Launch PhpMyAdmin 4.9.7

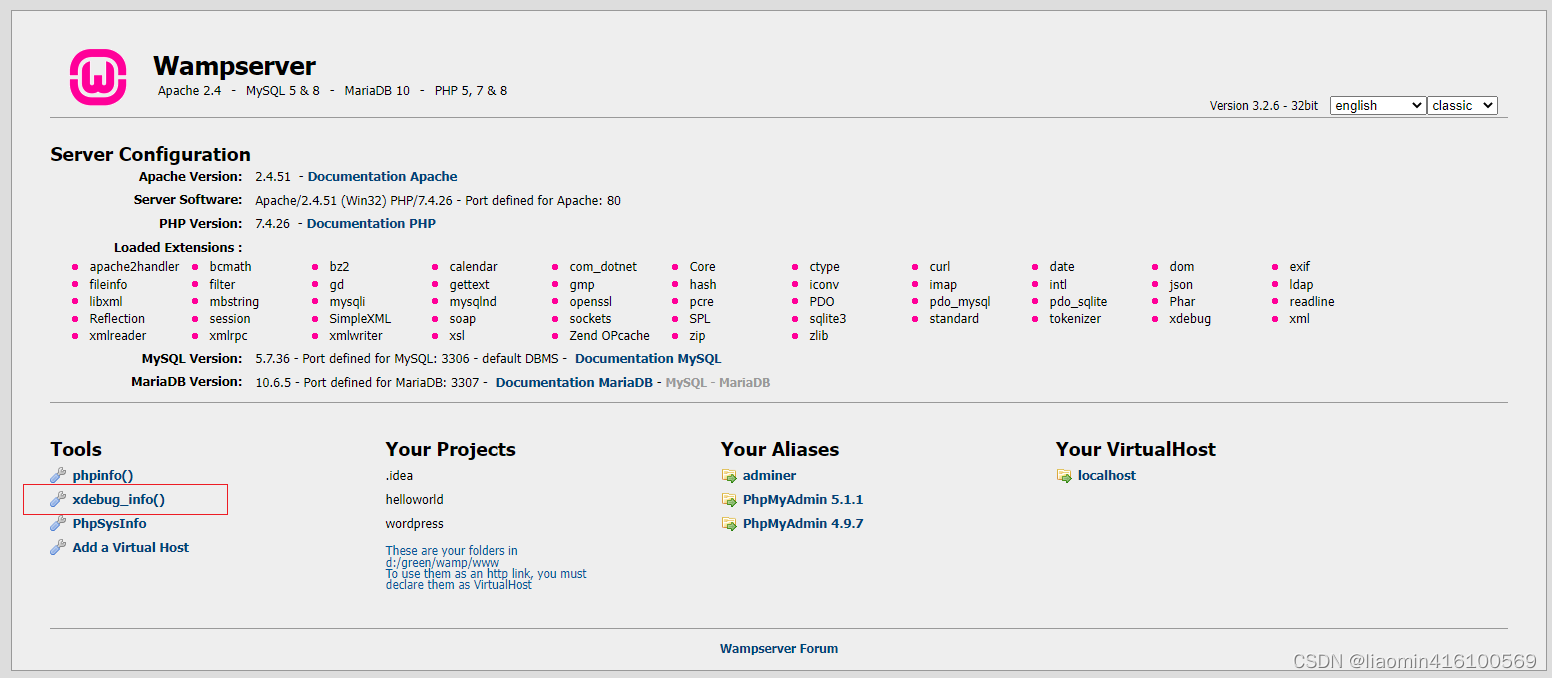803,523
